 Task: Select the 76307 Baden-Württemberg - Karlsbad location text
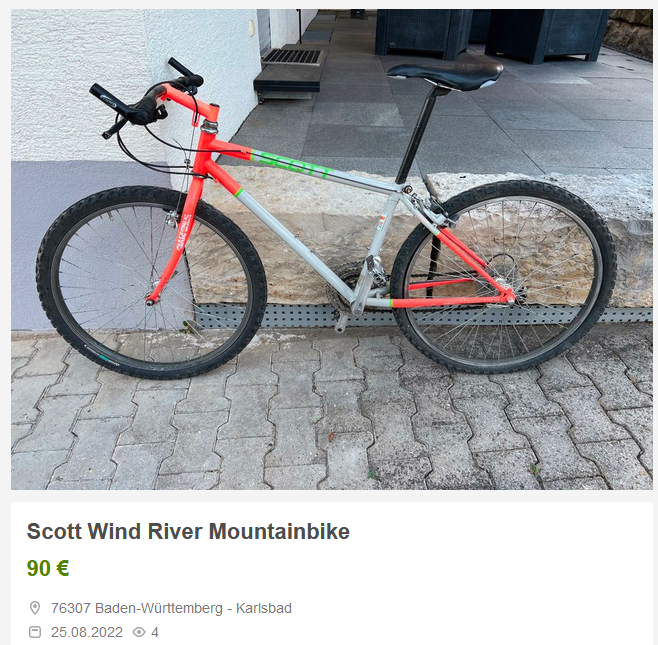point(171,608)
